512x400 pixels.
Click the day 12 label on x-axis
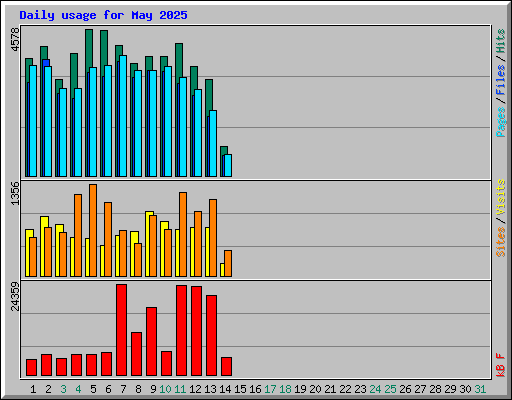point(195,389)
